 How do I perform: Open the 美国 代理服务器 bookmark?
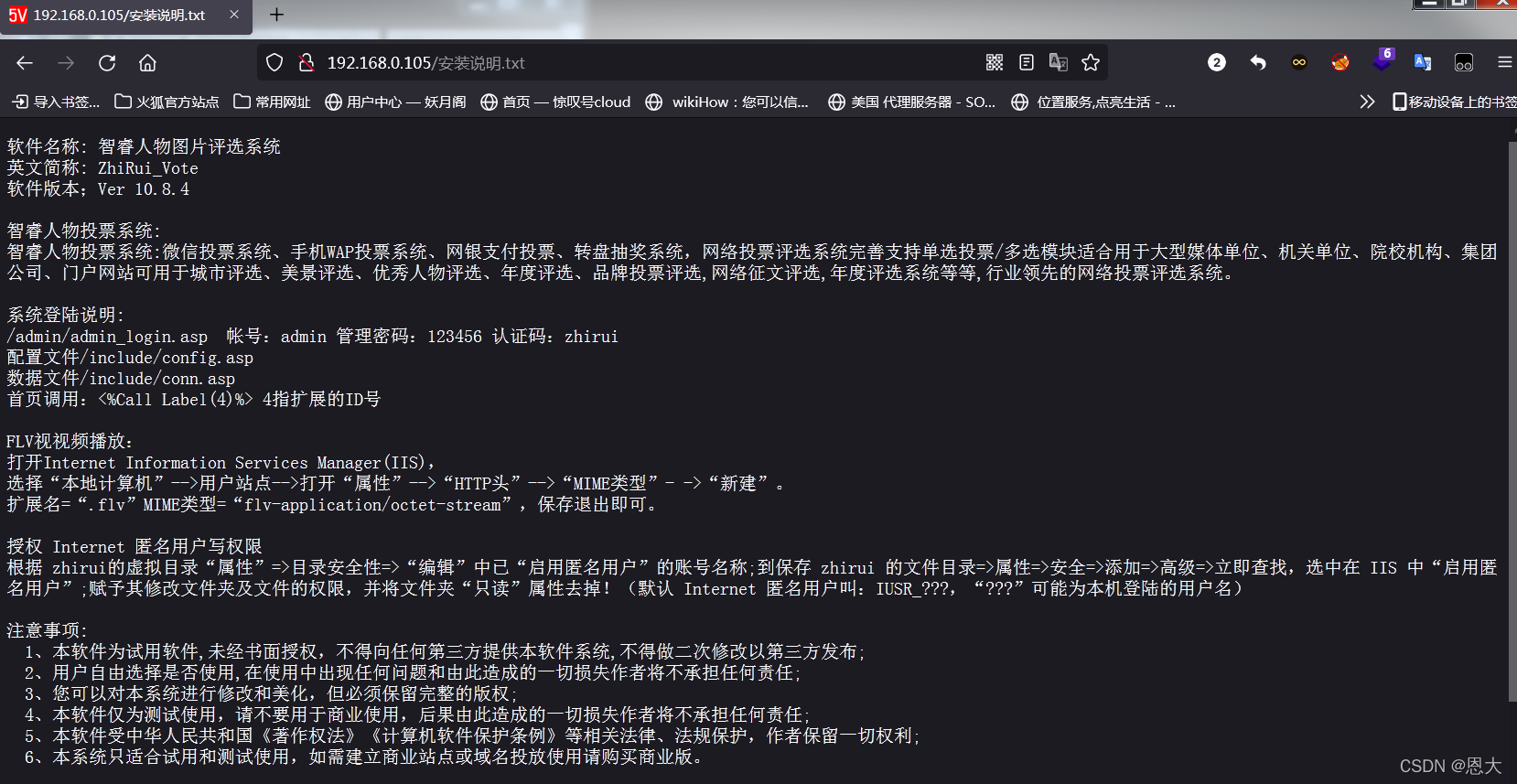click(x=912, y=102)
